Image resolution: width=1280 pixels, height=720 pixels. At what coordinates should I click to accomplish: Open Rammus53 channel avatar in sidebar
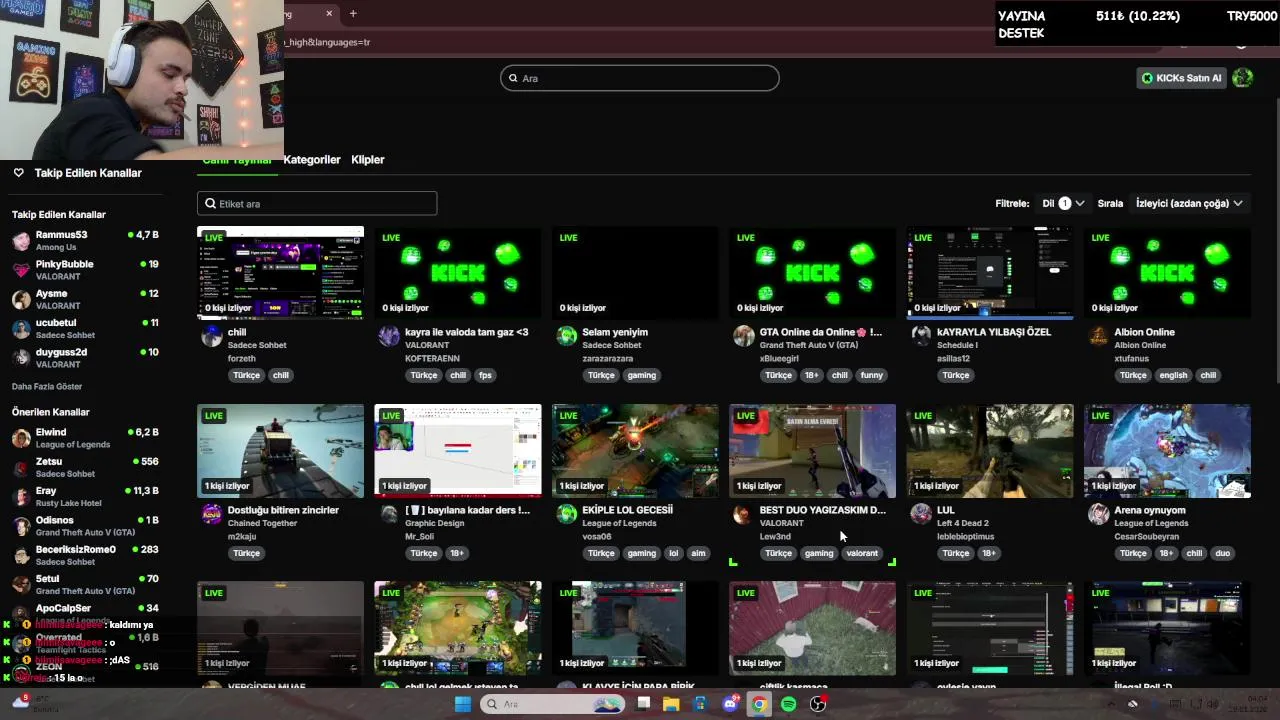[x=21, y=241]
